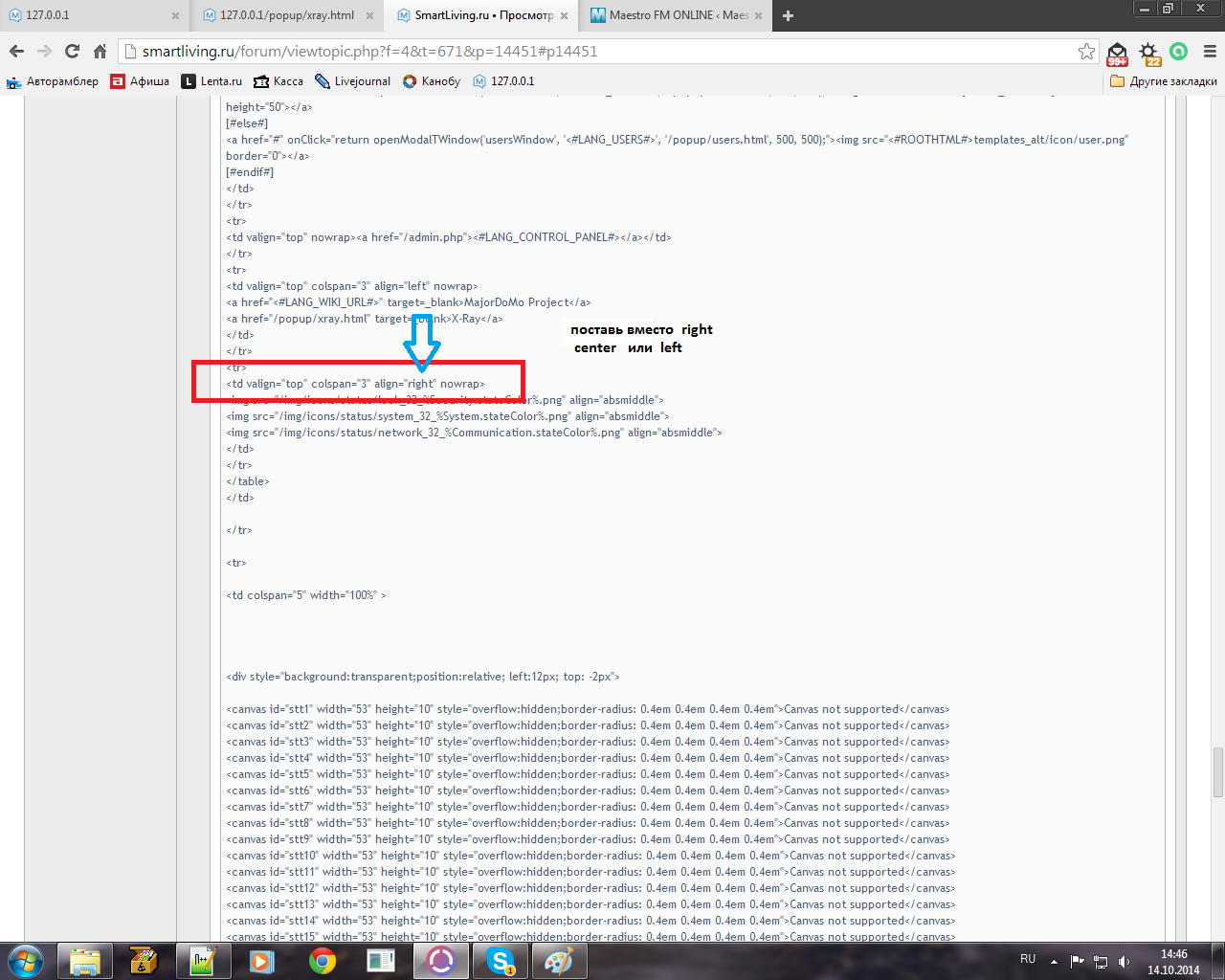Viewport: 1225px width, 980px height.
Task: Open the Chrome hamburger menu
Action: coord(1209,52)
